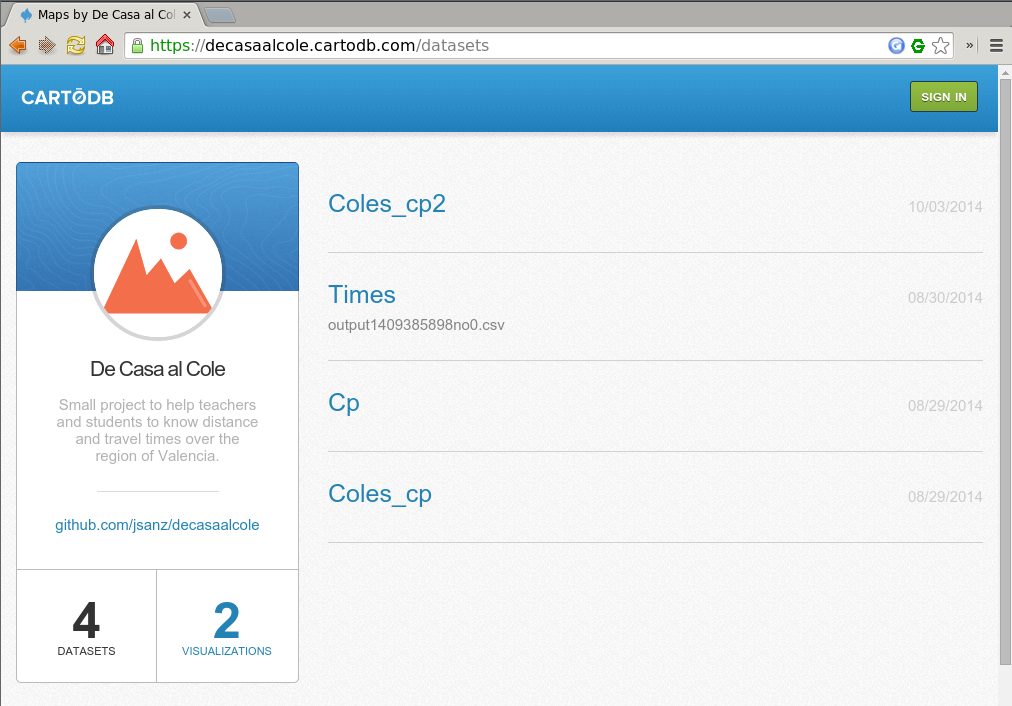Reload the page with the refresh icon
This screenshot has height=706, width=1012.
76,45
